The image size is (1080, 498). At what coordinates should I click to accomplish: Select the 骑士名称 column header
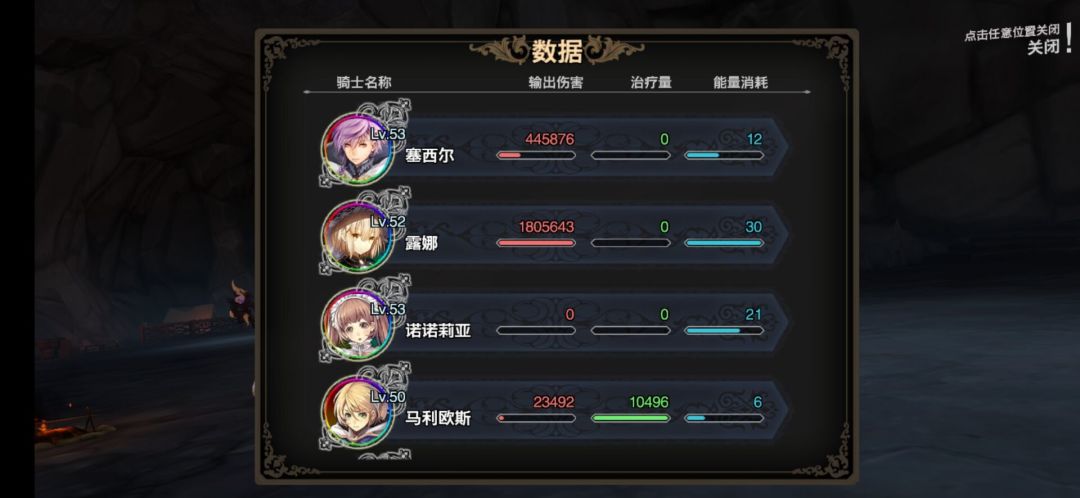click(x=364, y=83)
